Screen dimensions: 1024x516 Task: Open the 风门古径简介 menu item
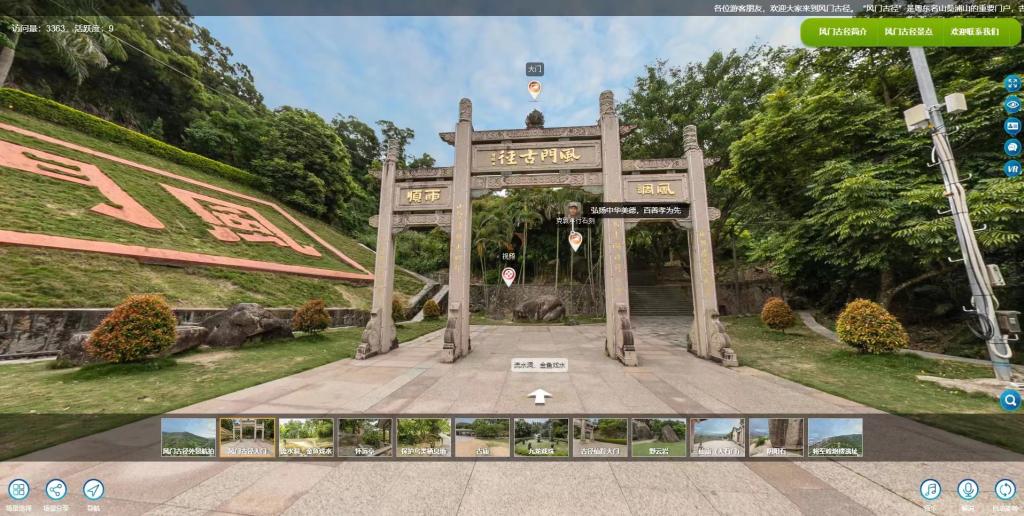click(842, 32)
